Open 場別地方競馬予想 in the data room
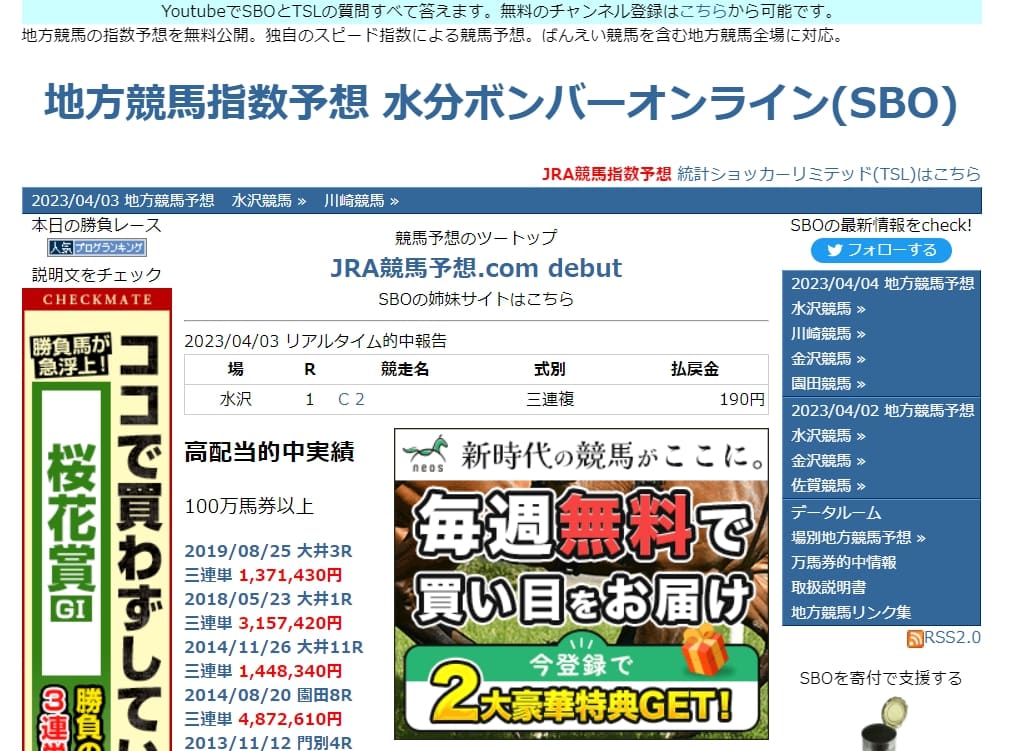The height and width of the screenshot is (751, 1016). coord(859,537)
